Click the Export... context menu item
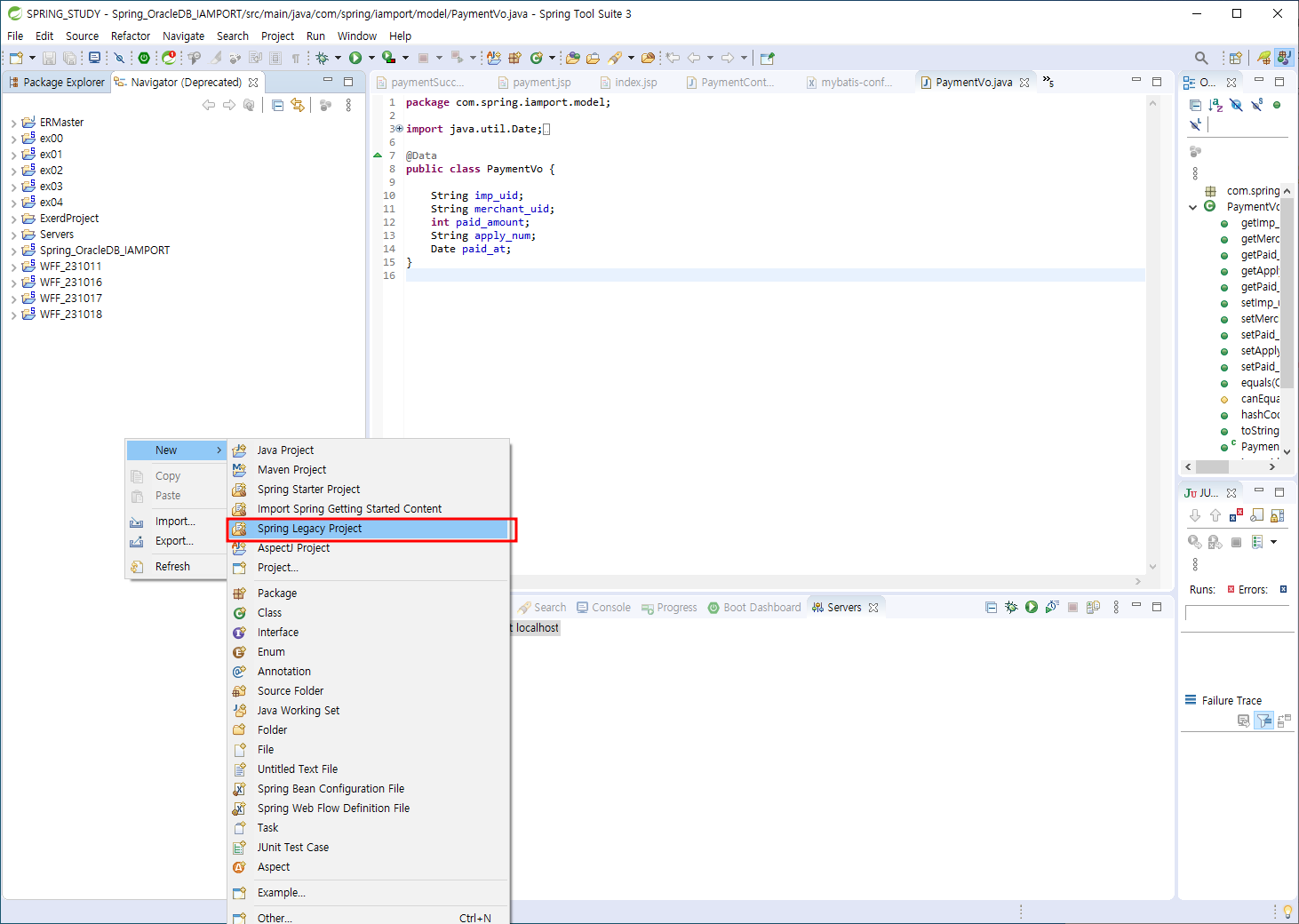The height and width of the screenshot is (924, 1299). coord(176,541)
